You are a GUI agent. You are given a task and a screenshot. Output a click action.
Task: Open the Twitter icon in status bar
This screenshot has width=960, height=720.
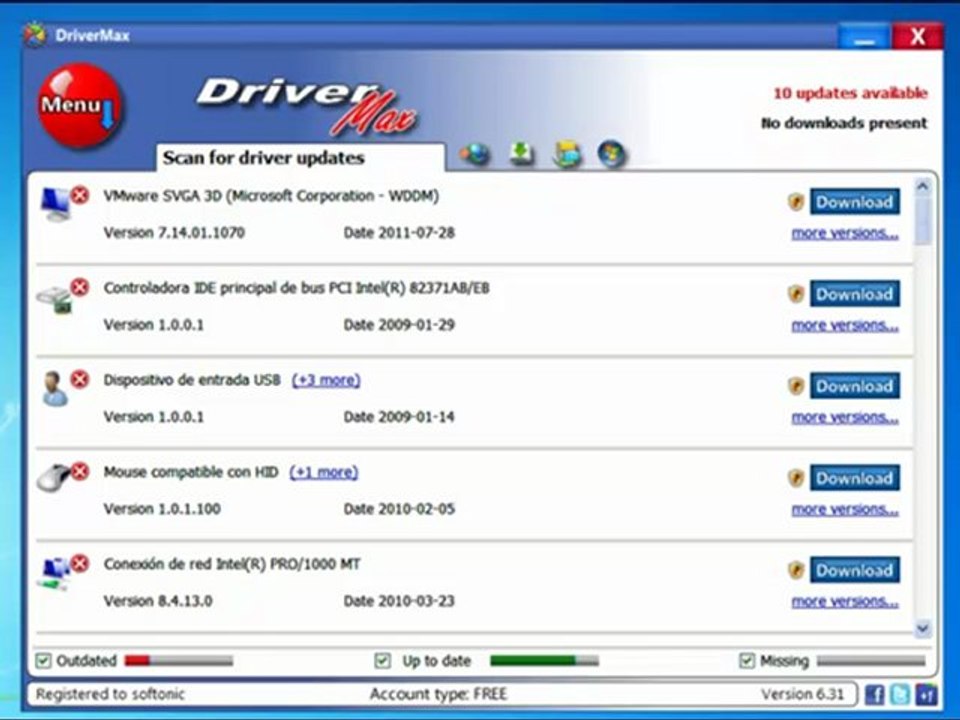coord(900,694)
